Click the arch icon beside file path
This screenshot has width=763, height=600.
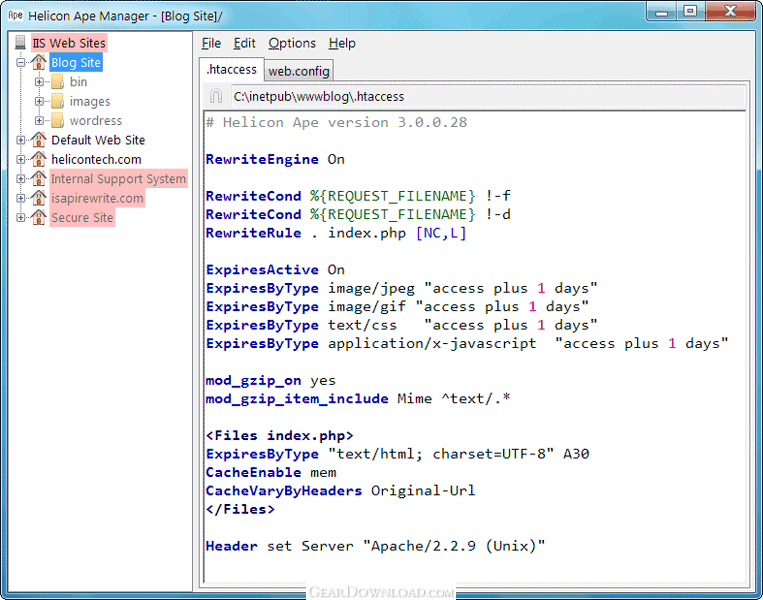(216, 96)
